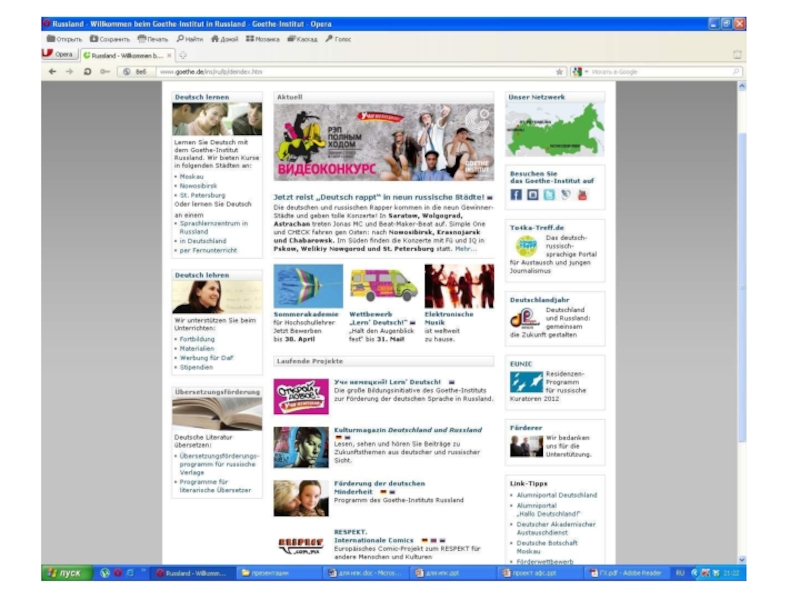Add a new tab with plus button

[183, 55]
